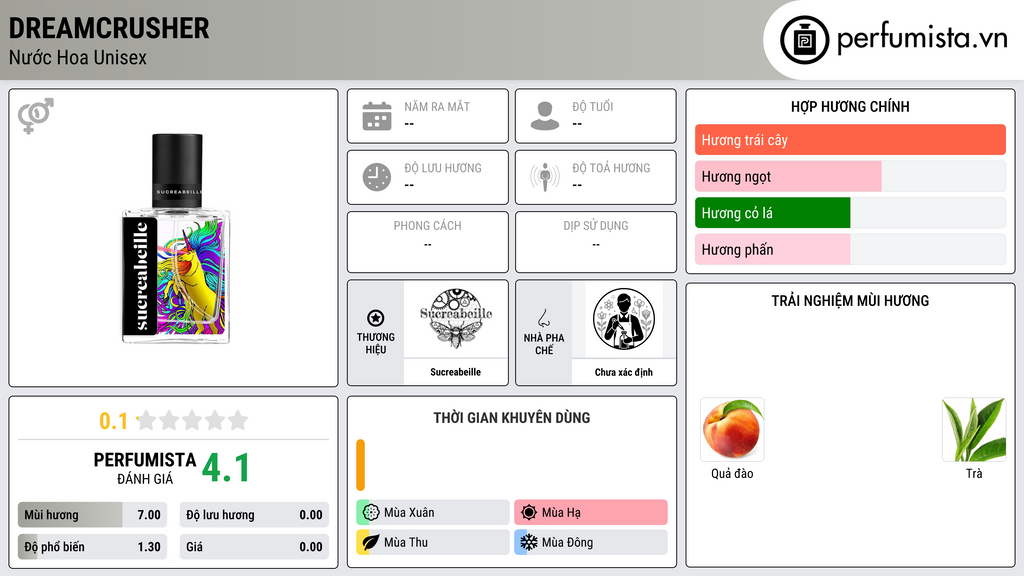1024x576 pixels.
Task: Click the Mùi hương 7.00 score bar
Action: tap(93, 515)
